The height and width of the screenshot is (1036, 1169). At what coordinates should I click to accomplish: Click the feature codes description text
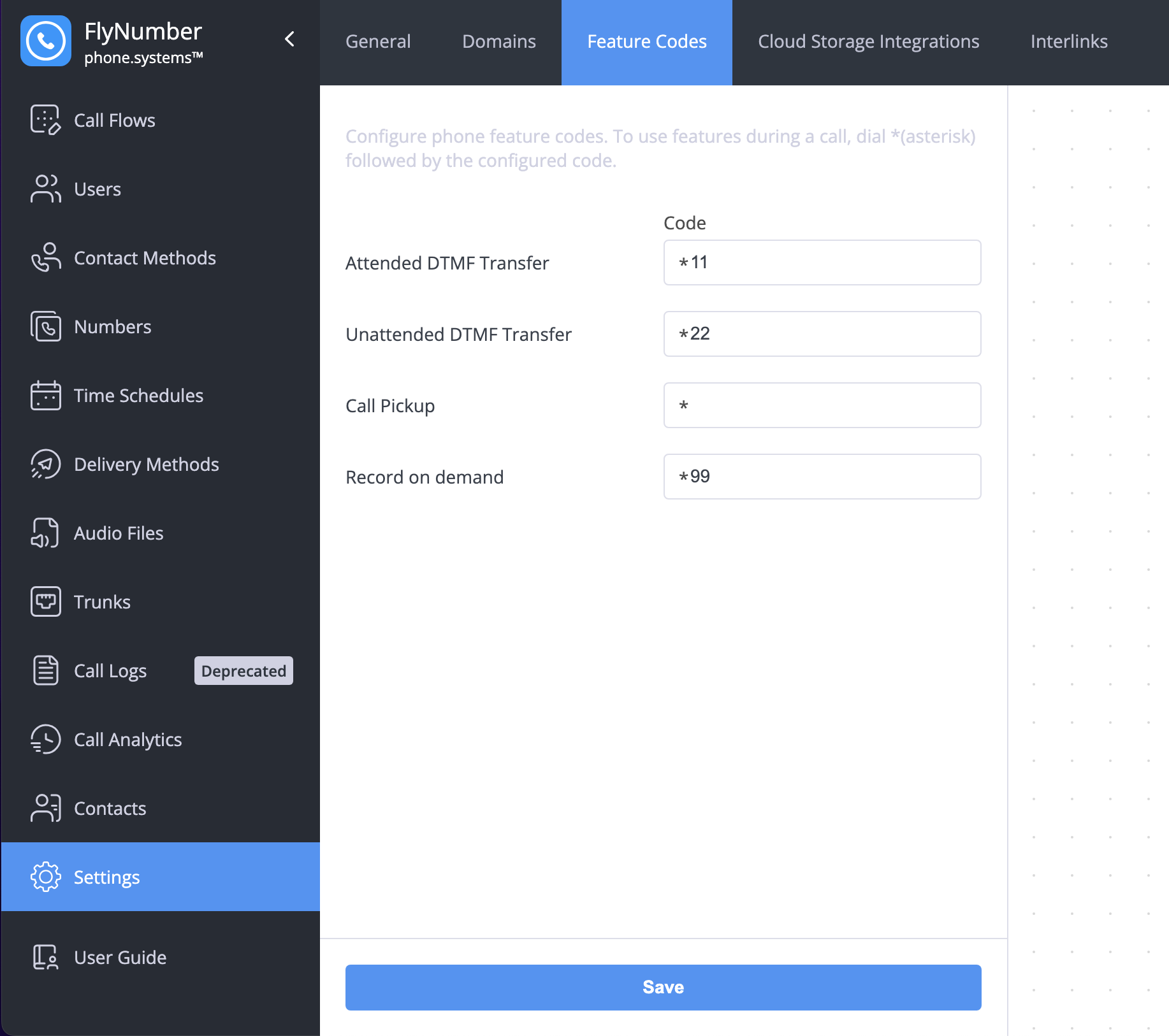[x=660, y=148]
